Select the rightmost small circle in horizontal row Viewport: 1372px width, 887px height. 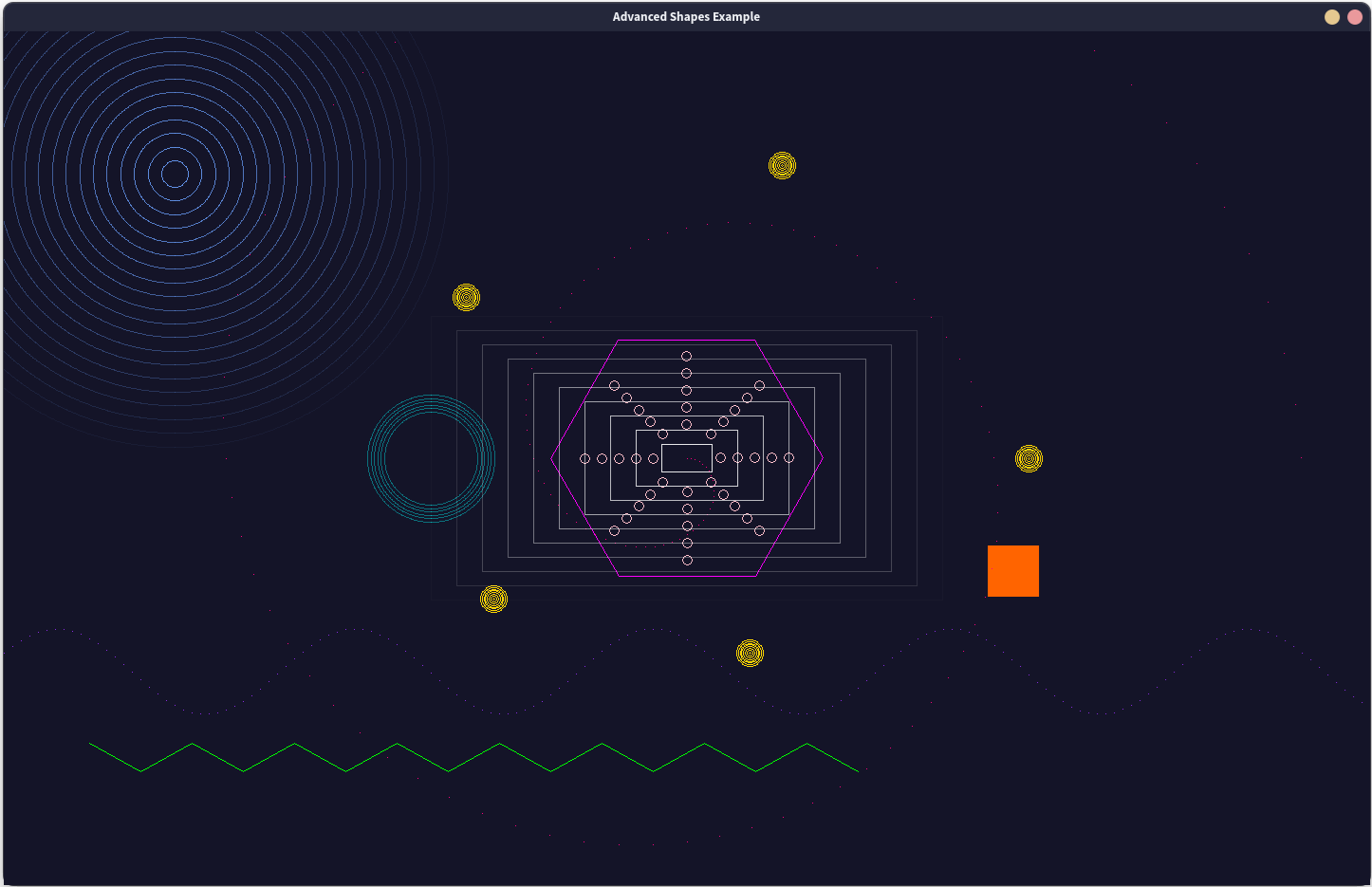tap(788, 458)
